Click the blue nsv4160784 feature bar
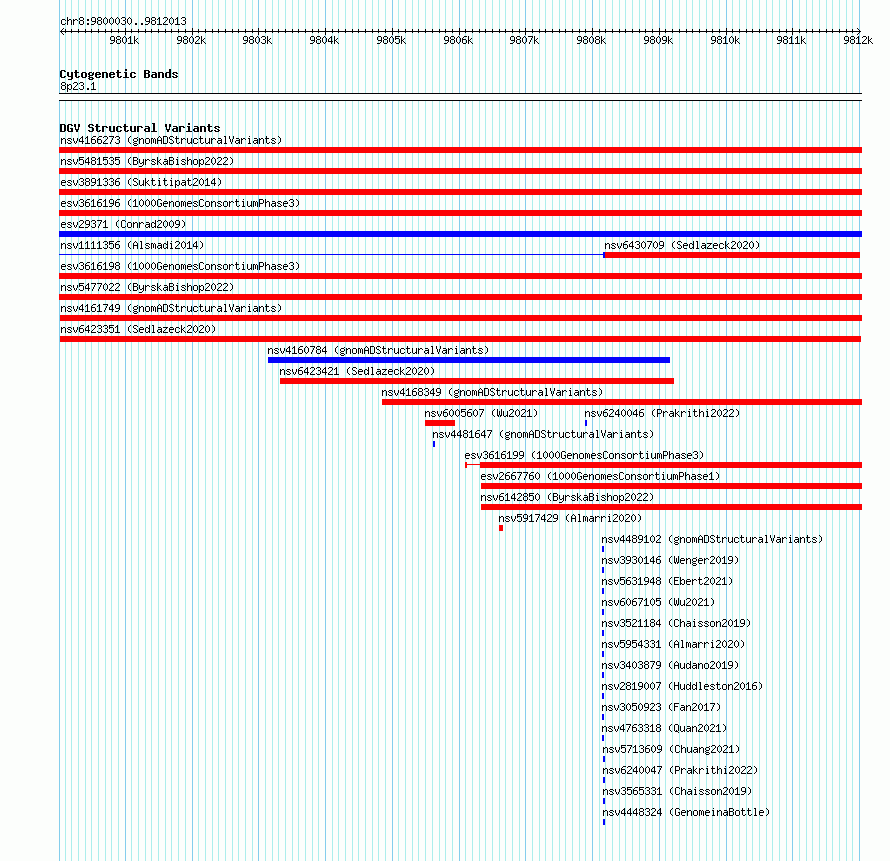Viewport: 890px width, 861px height. click(469, 360)
